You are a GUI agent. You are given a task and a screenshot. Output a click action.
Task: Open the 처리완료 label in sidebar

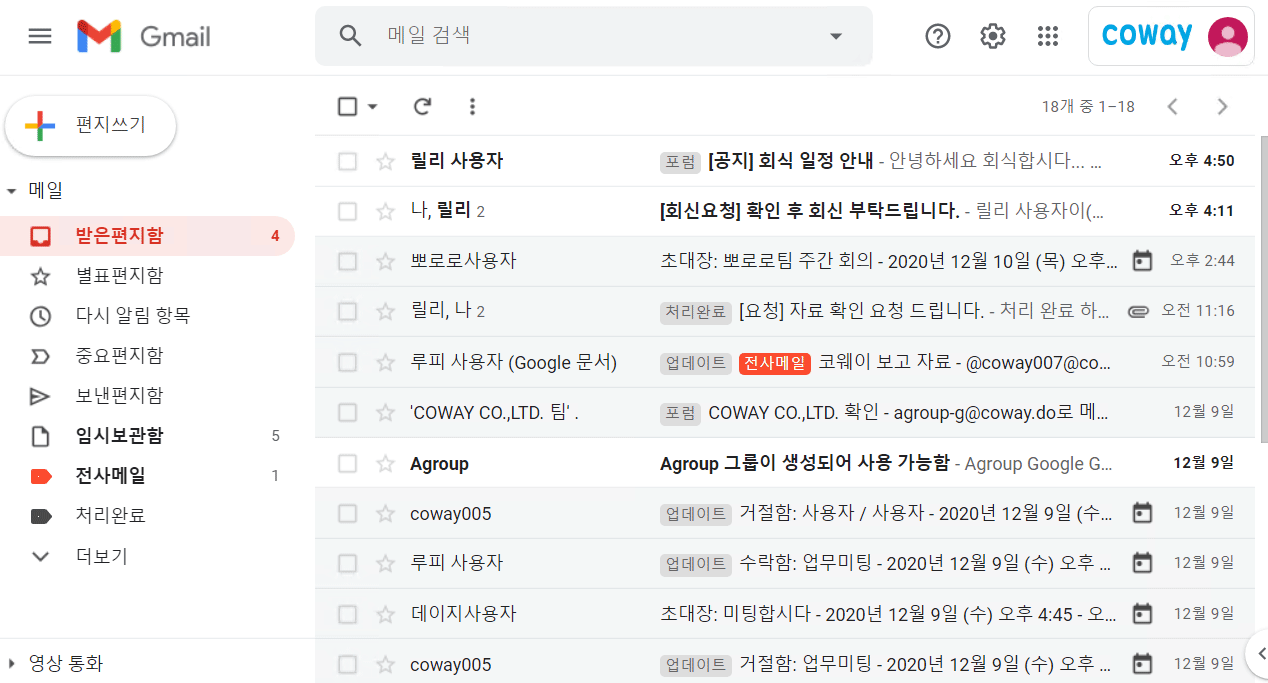click(x=148, y=516)
